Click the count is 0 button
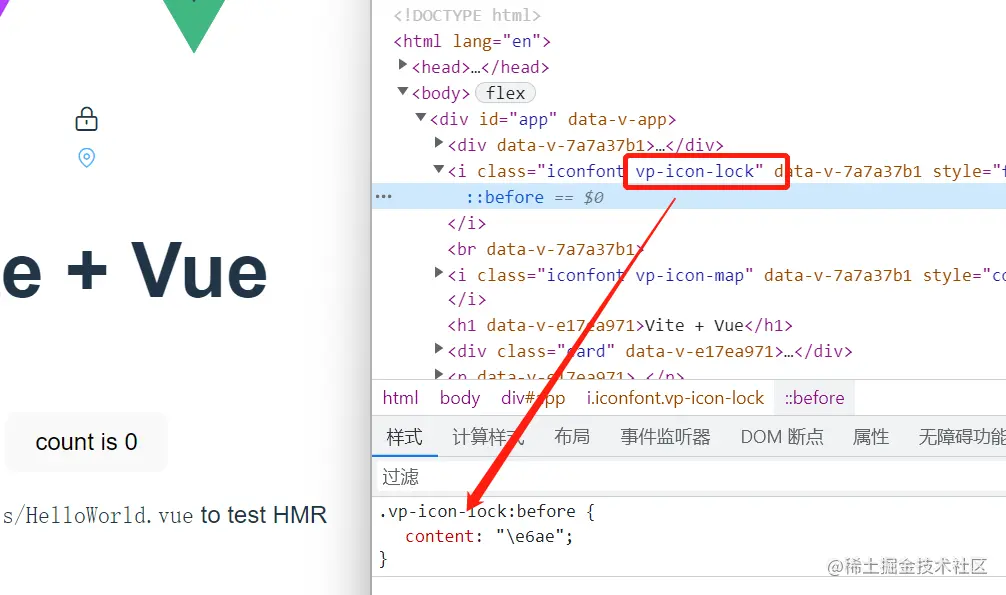The height and width of the screenshot is (595, 1006). click(87, 442)
